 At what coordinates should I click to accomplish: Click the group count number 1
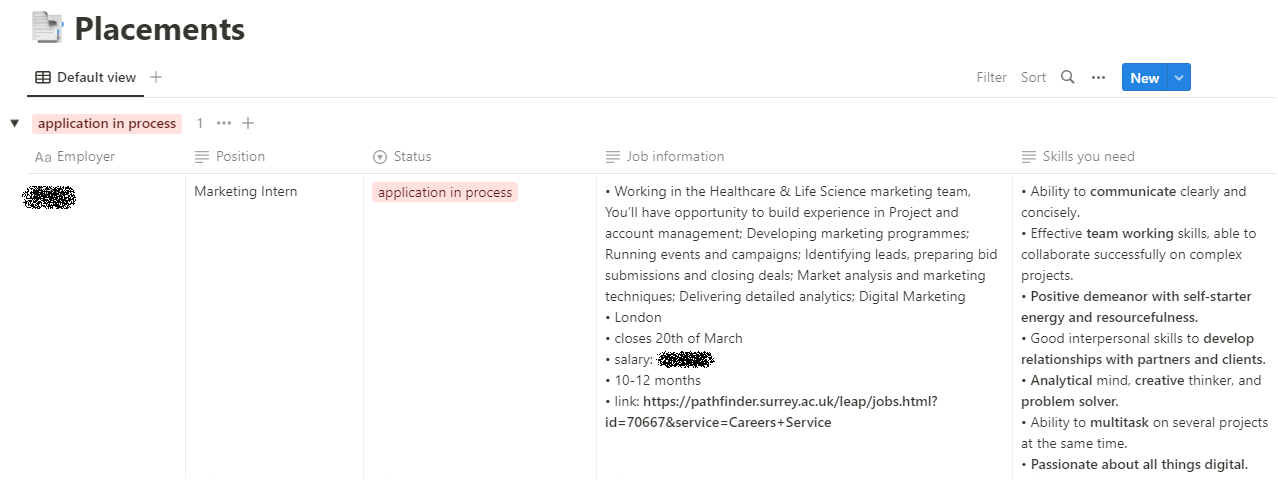click(x=200, y=123)
